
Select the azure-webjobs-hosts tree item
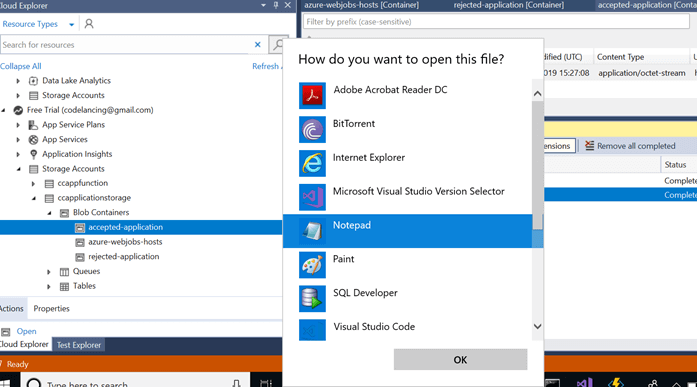click(x=125, y=242)
